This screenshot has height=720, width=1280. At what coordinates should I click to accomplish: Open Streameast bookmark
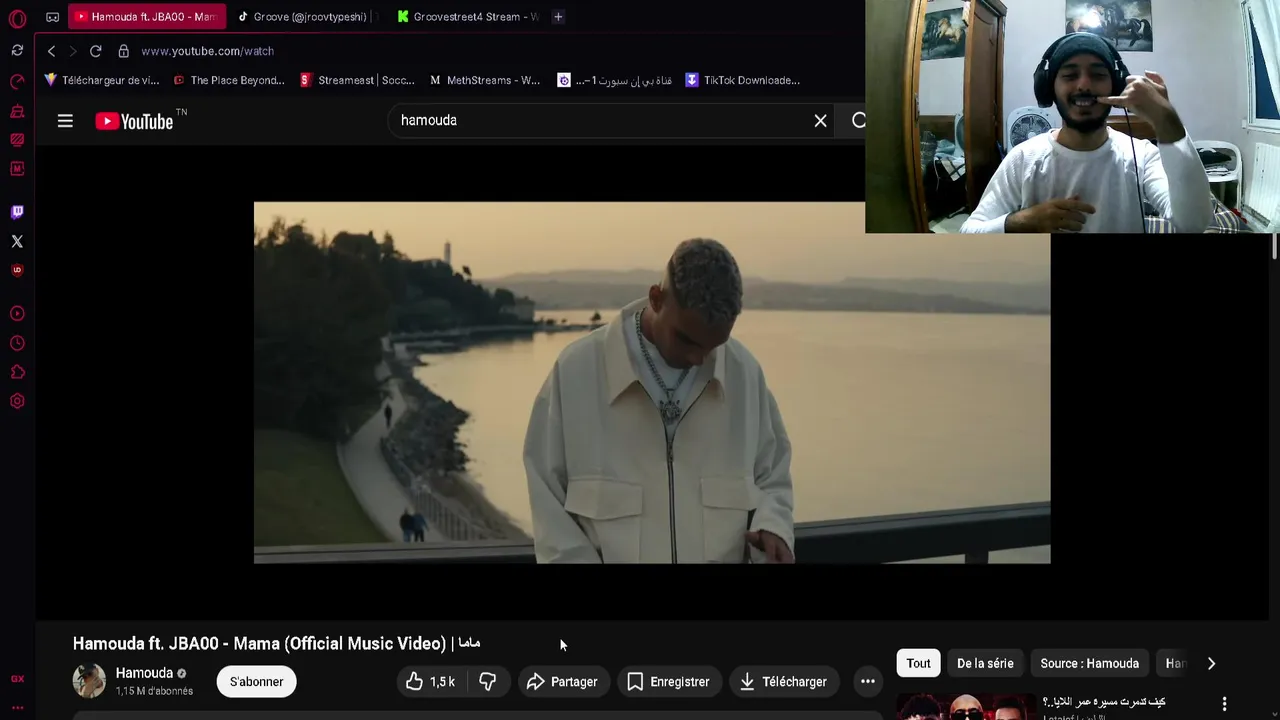(357, 80)
